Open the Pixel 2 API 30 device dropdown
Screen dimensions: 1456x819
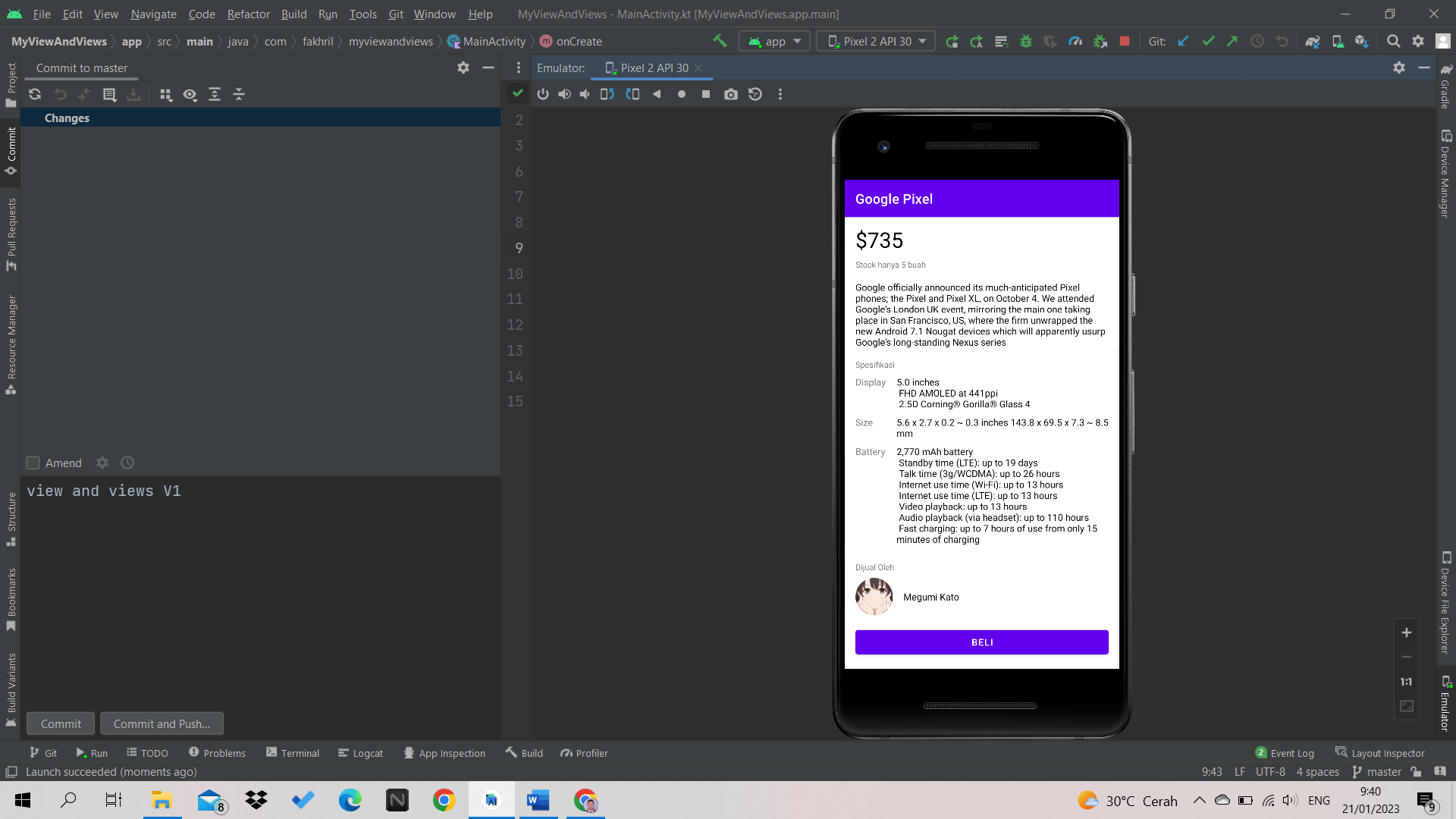[x=875, y=41]
